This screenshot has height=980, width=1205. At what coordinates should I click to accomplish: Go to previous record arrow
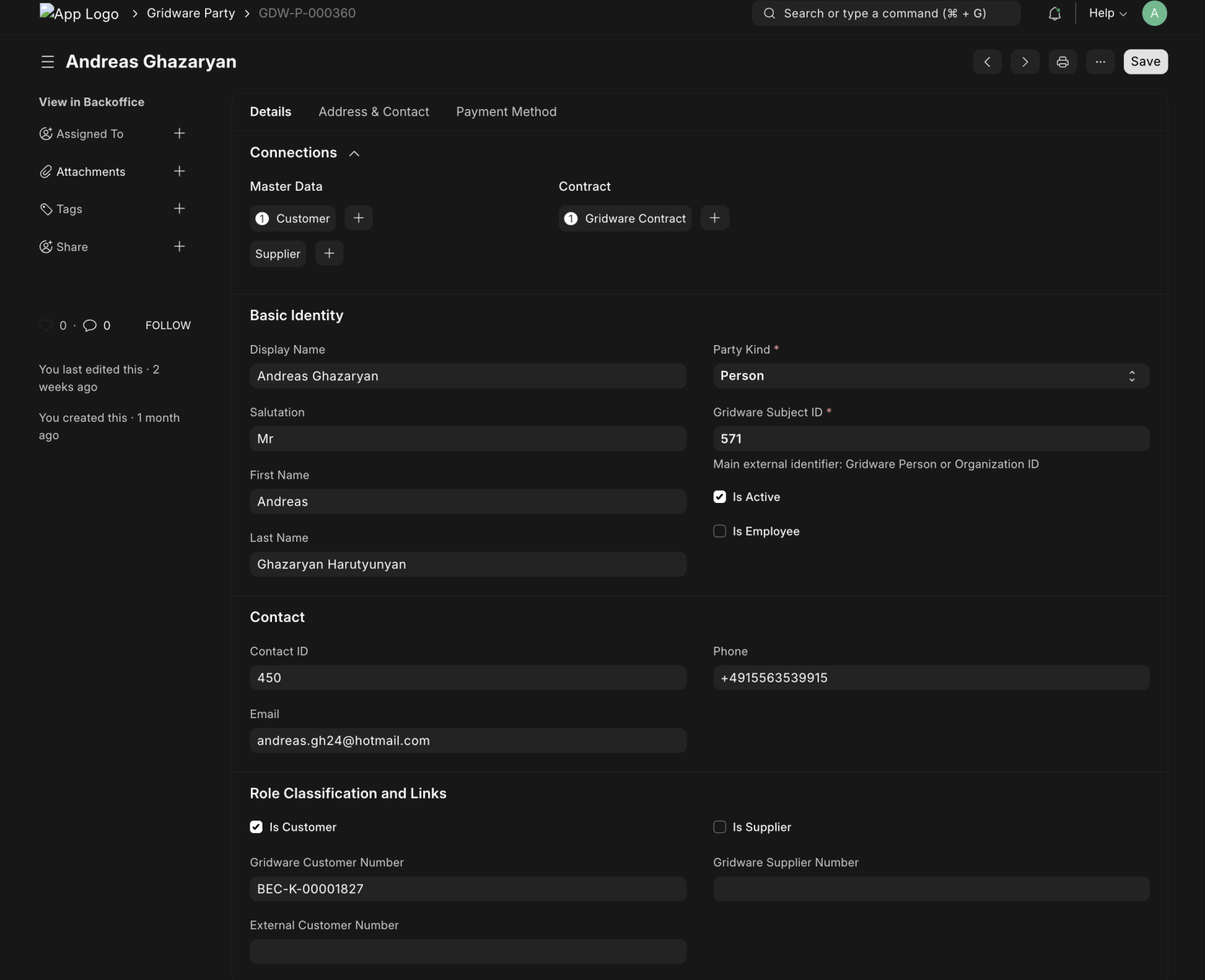(987, 62)
